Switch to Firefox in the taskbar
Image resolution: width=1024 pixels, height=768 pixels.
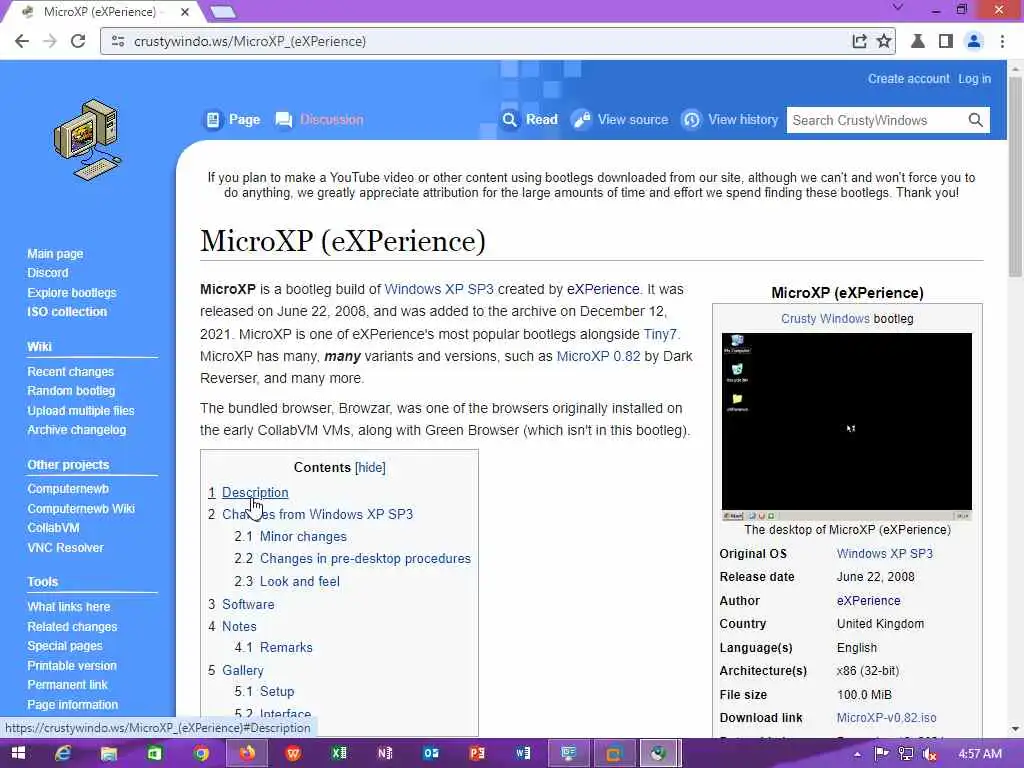click(x=247, y=754)
